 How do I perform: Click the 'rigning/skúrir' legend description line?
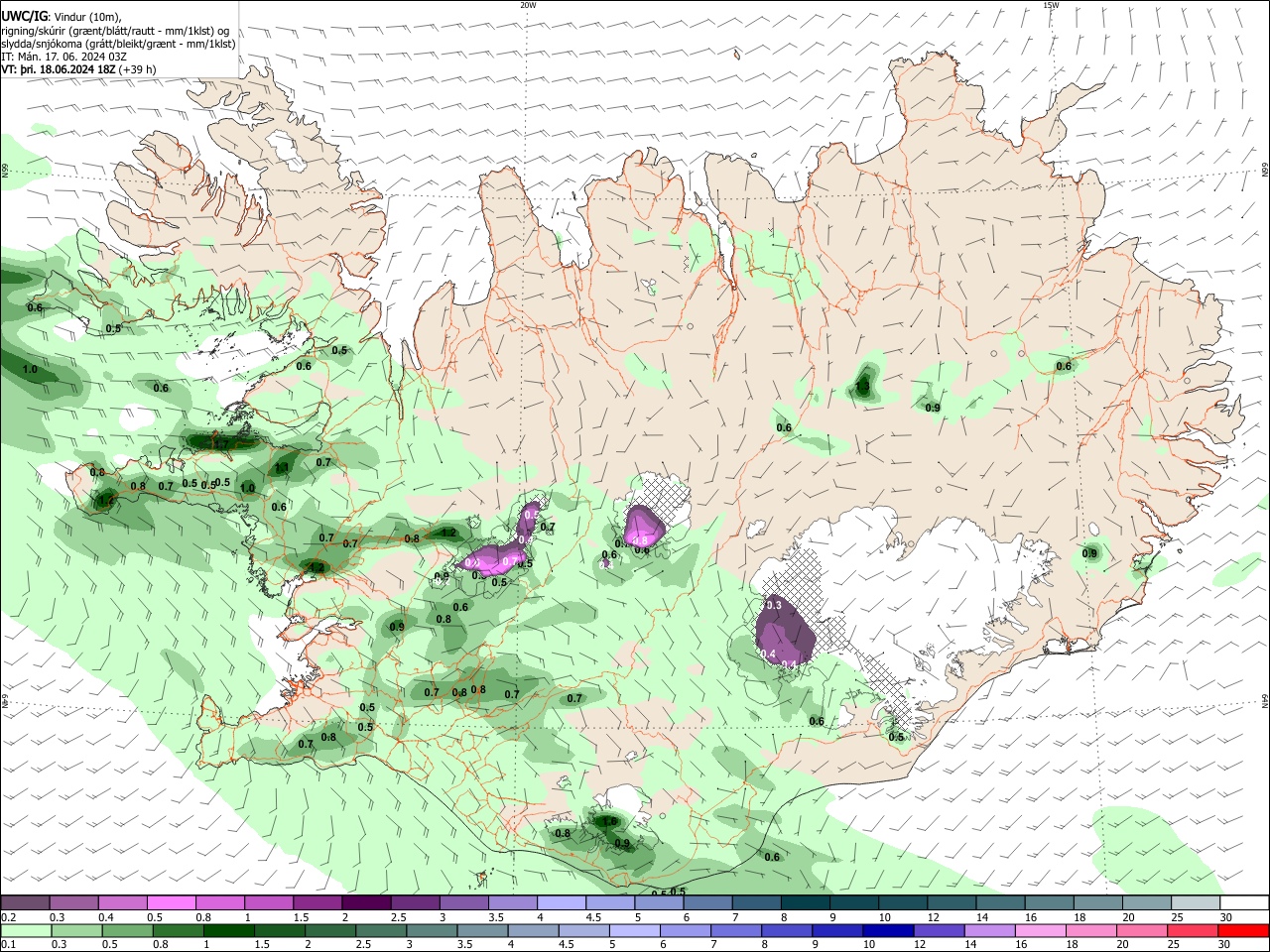[x=115, y=30]
